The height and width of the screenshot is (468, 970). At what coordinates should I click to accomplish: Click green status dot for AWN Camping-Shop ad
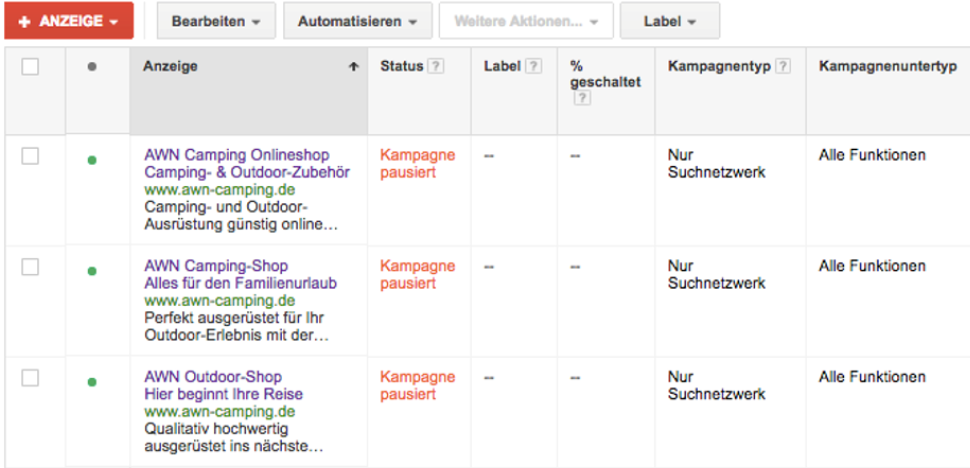pyautogui.click(x=92, y=271)
